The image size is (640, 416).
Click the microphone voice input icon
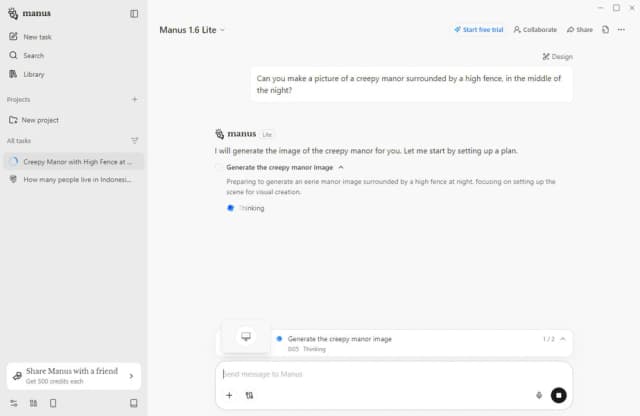pyautogui.click(x=539, y=395)
